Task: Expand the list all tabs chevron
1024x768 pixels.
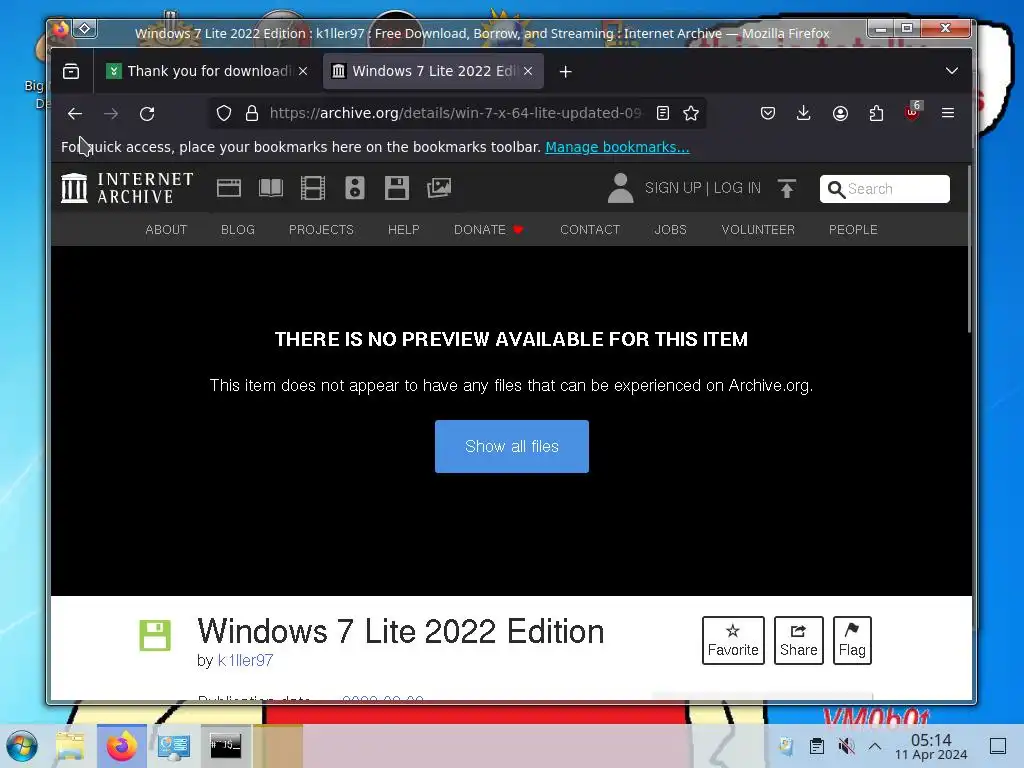Action: point(952,71)
